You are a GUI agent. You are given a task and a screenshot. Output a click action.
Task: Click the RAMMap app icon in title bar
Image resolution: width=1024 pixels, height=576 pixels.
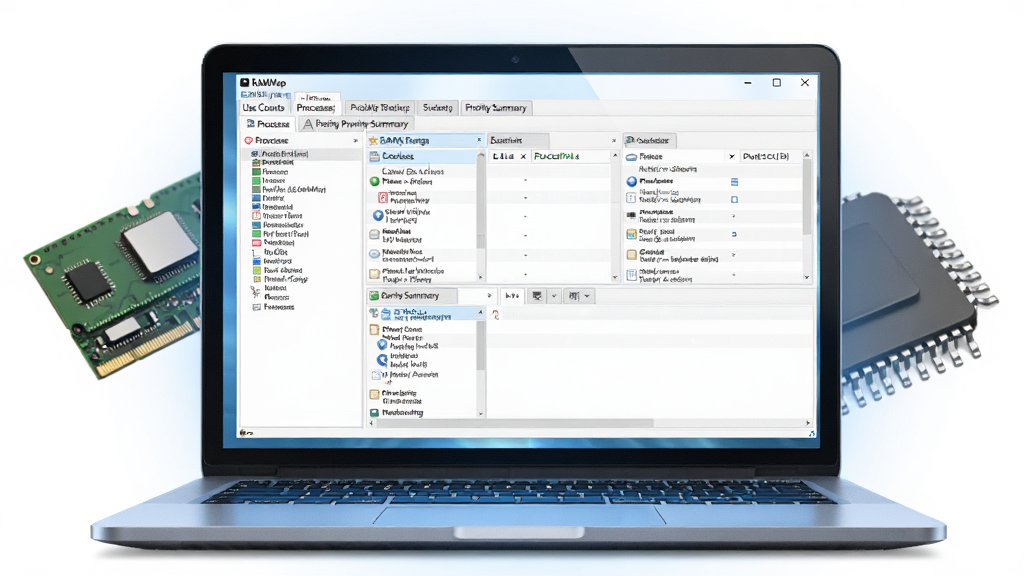(244, 82)
